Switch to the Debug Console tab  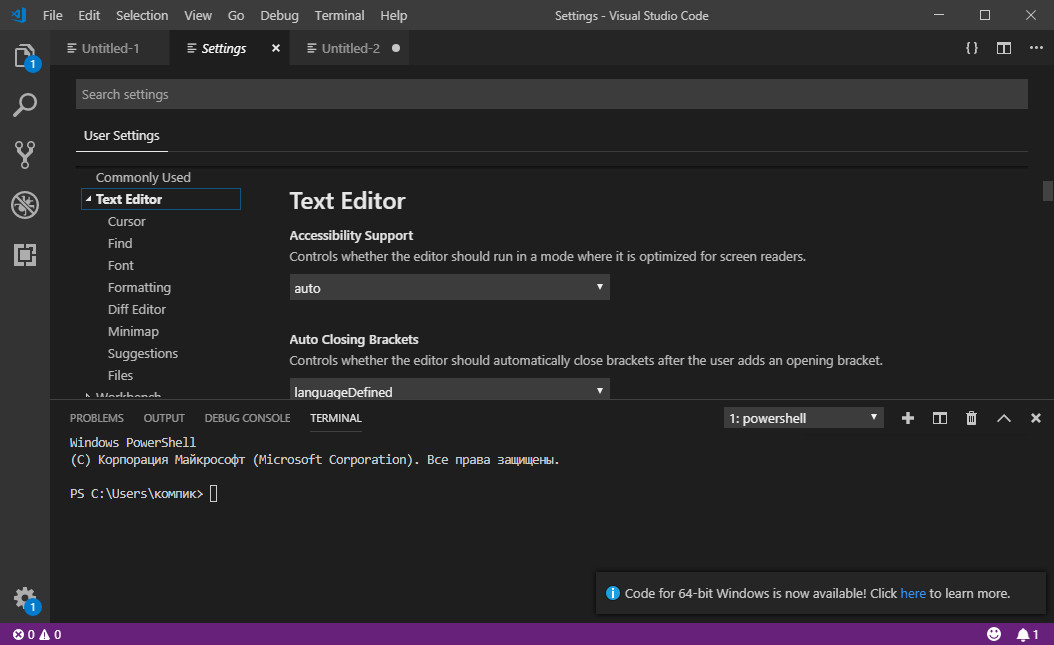247,418
